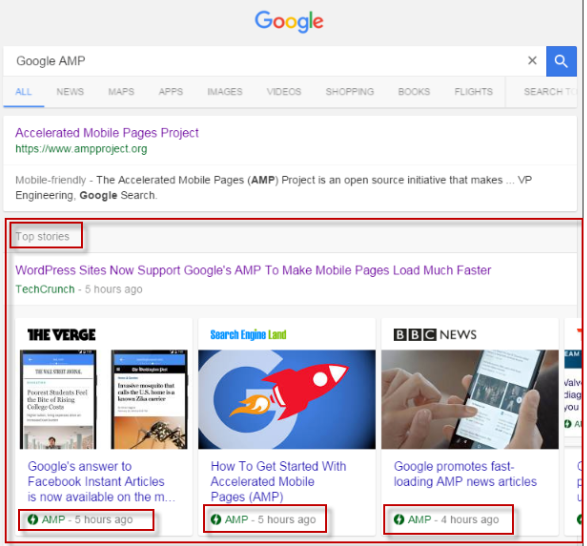
Task: Click the Mobile-friendly snippet description text
Action: click(x=273, y=188)
